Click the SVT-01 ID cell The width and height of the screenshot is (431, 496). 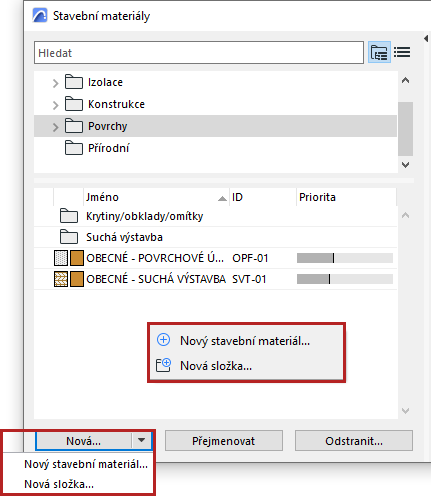point(249,279)
